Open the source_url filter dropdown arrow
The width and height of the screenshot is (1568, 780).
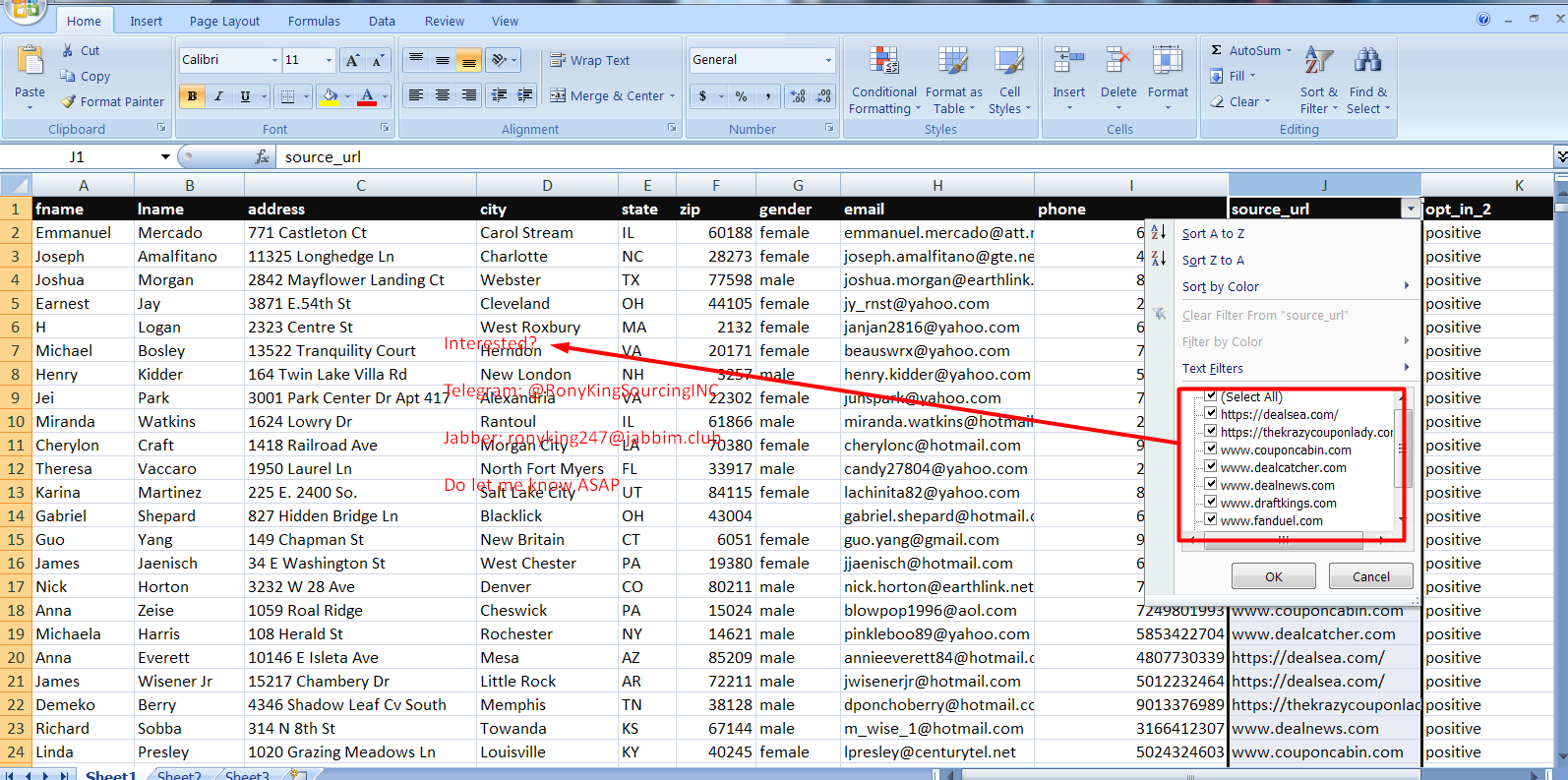click(1411, 209)
